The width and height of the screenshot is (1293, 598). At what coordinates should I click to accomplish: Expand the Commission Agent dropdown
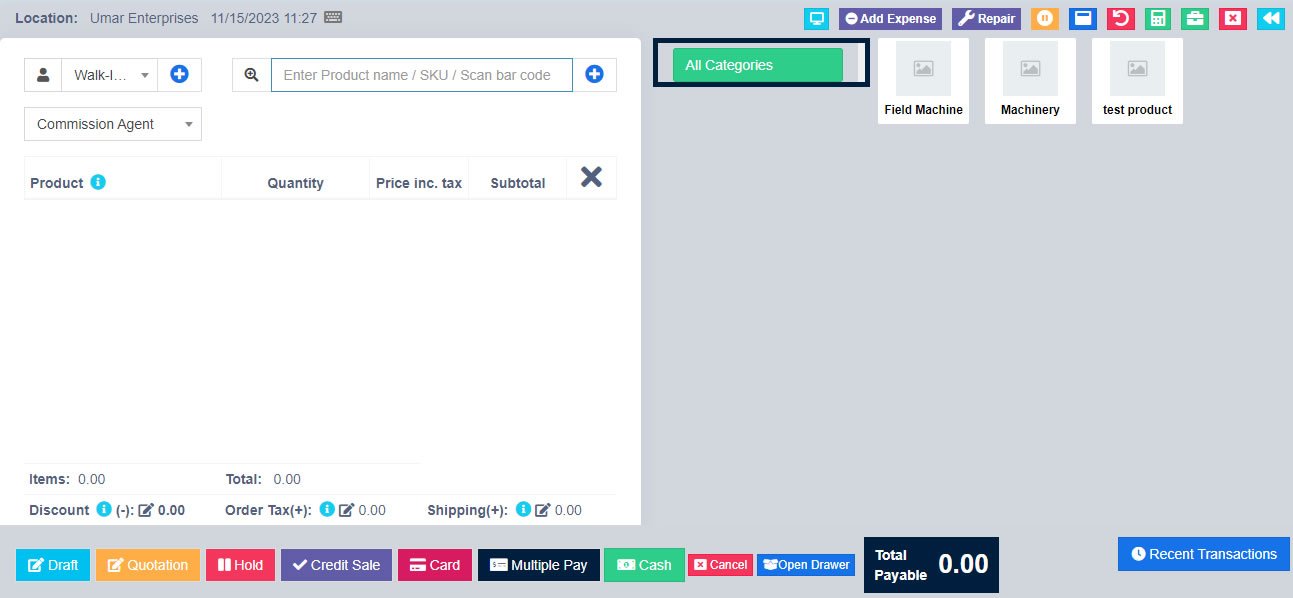coord(113,124)
